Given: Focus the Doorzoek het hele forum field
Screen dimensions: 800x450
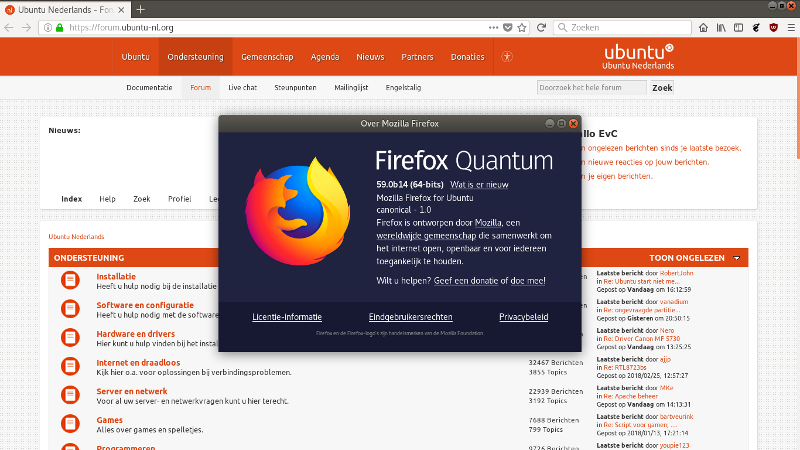Looking at the screenshot, I should pyautogui.click(x=591, y=88).
